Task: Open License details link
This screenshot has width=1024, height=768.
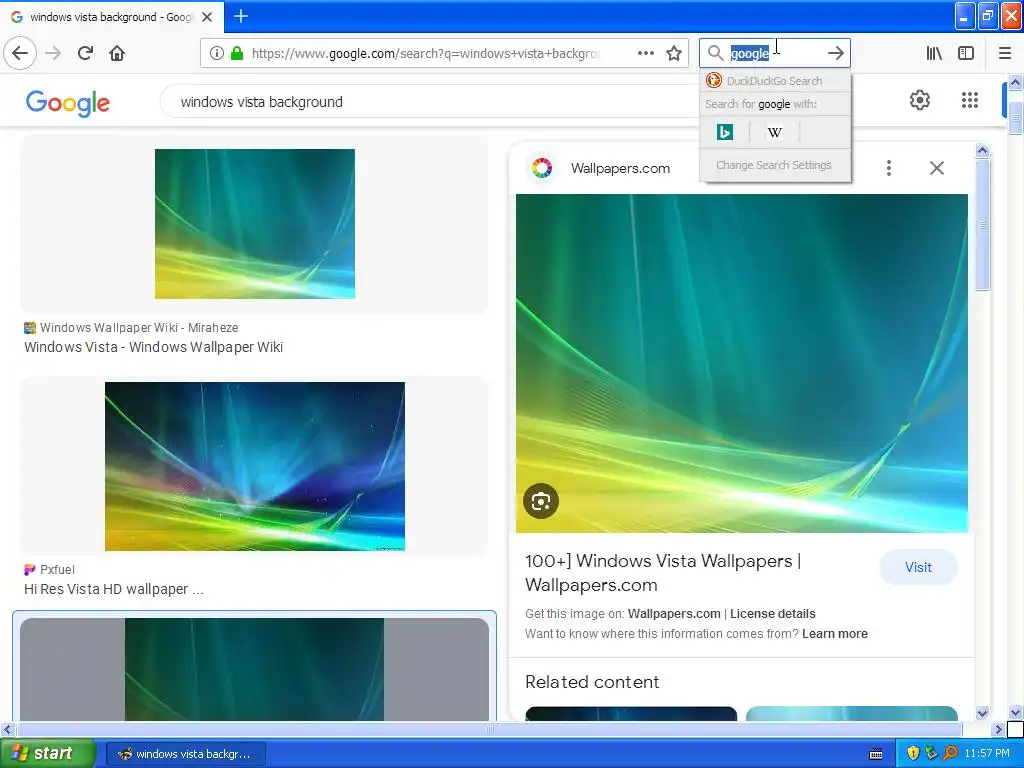Action: [x=773, y=614]
